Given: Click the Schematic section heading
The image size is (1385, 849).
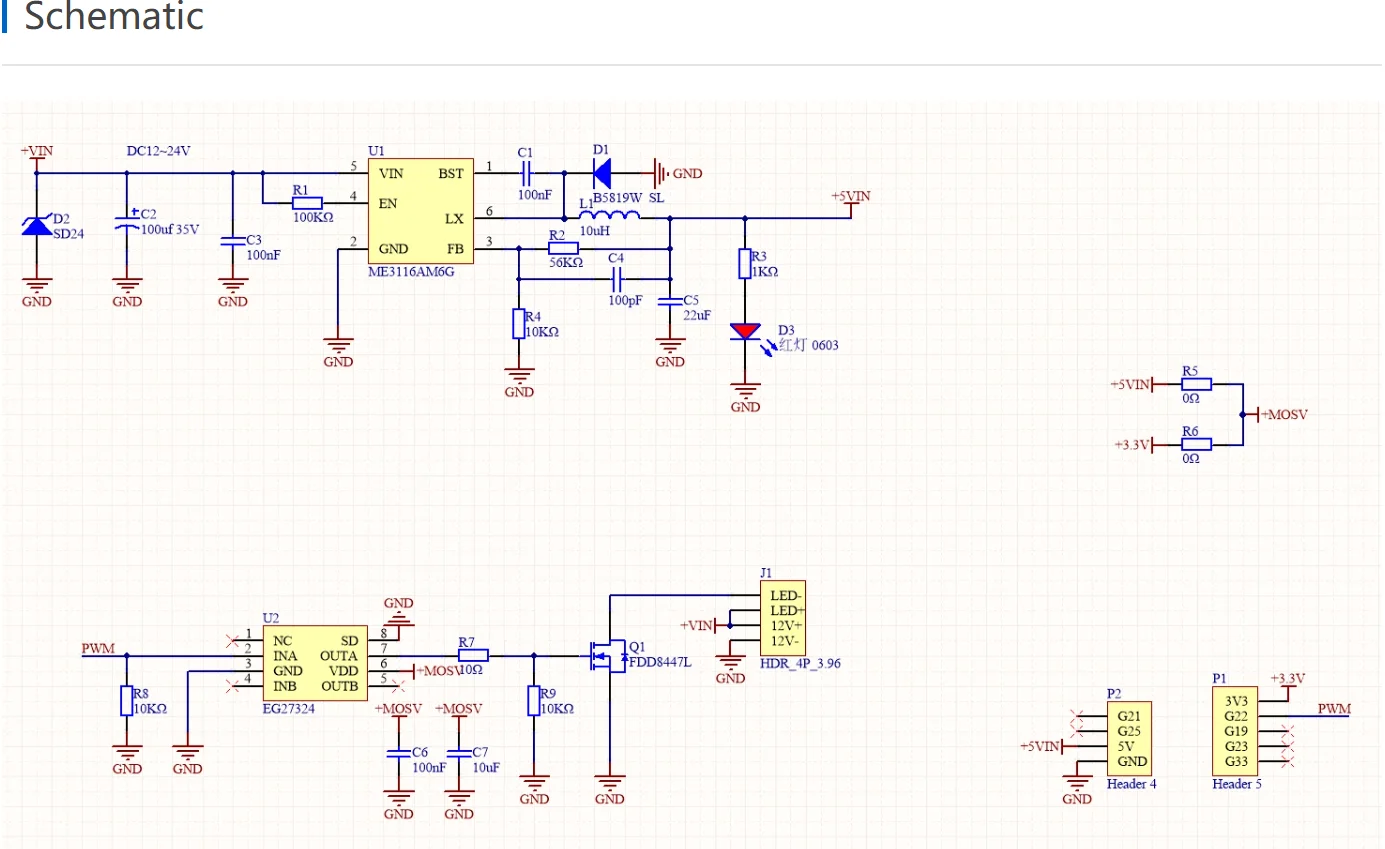Looking at the screenshot, I should click(113, 17).
